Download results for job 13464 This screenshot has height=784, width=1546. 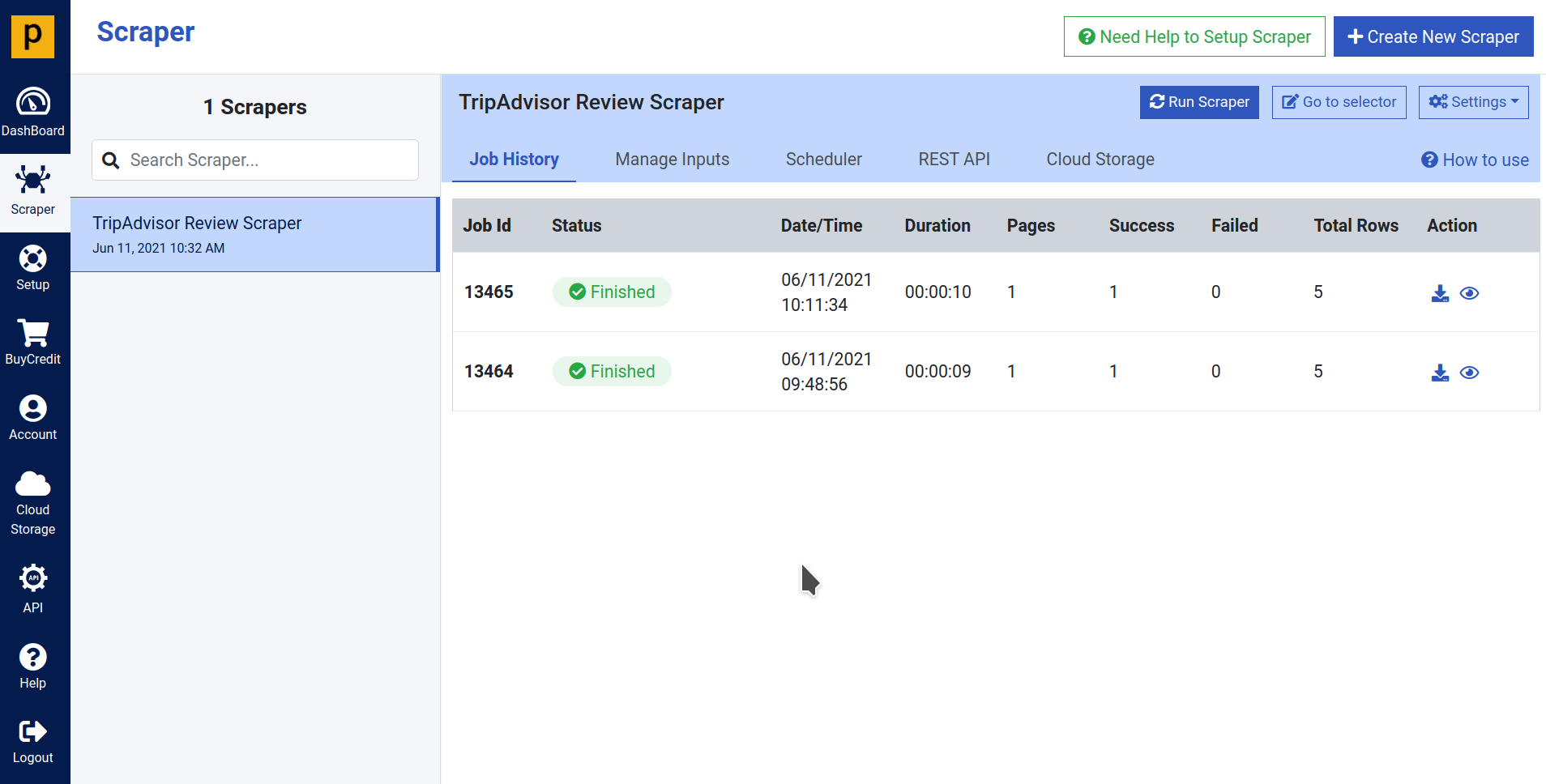click(x=1440, y=373)
